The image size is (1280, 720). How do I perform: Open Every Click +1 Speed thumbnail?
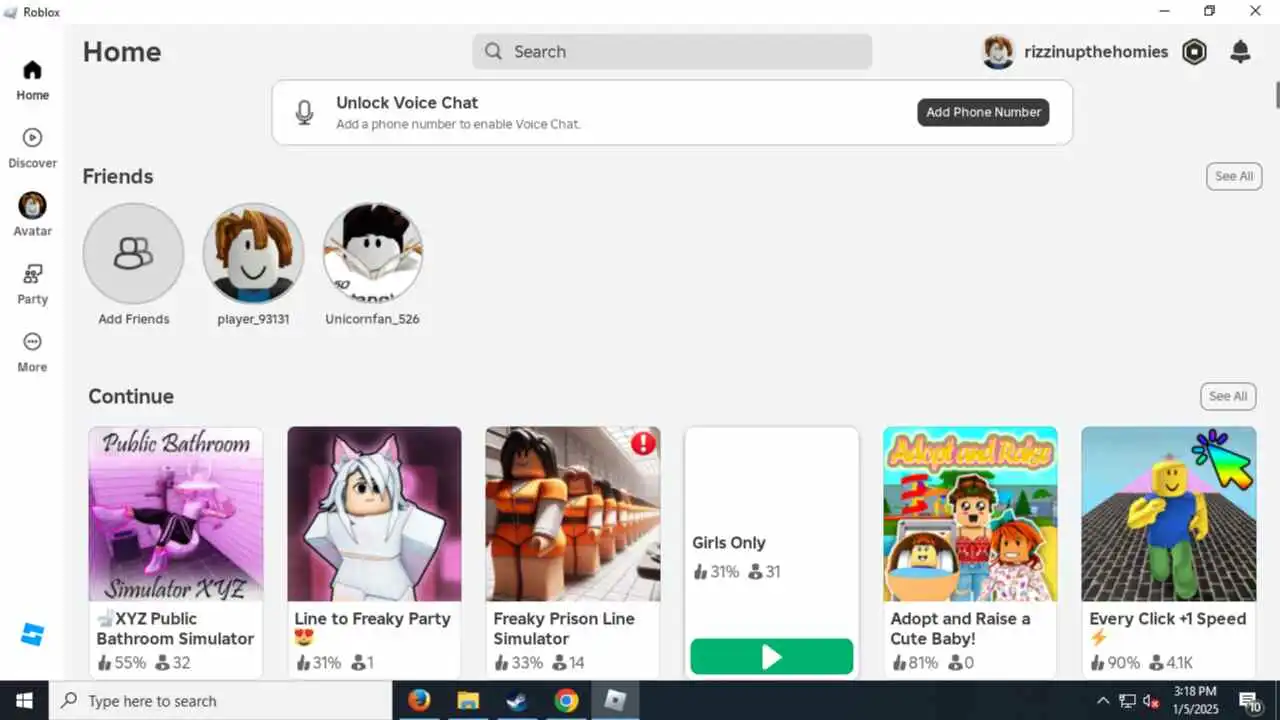(1169, 514)
